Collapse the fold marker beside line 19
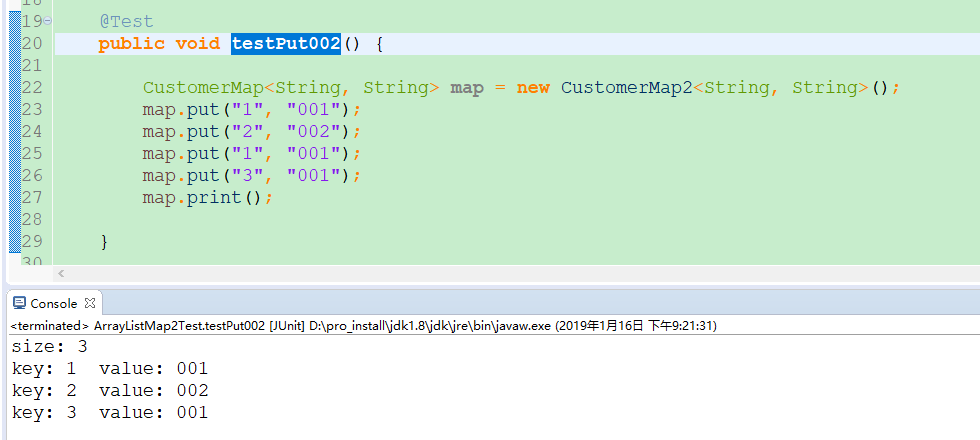Image resolution: width=980 pixels, height=440 pixels. tap(48, 21)
